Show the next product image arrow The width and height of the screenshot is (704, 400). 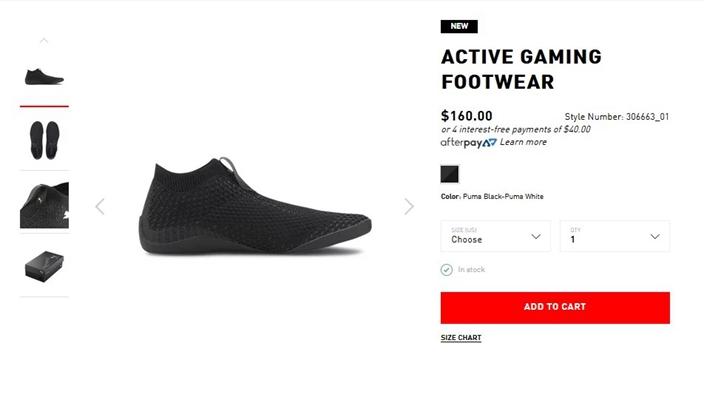409,207
